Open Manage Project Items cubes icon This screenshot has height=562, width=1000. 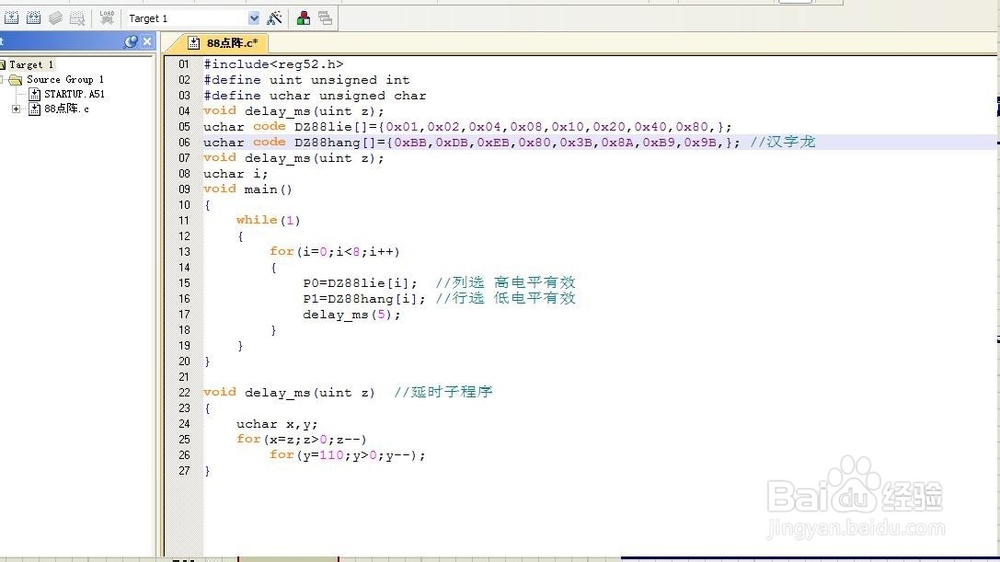304,18
